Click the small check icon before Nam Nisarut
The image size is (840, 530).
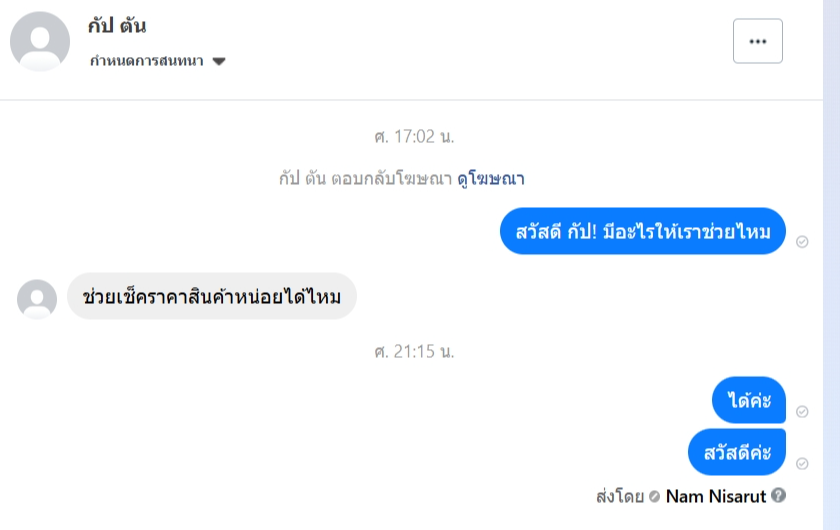click(x=654, y=496)
